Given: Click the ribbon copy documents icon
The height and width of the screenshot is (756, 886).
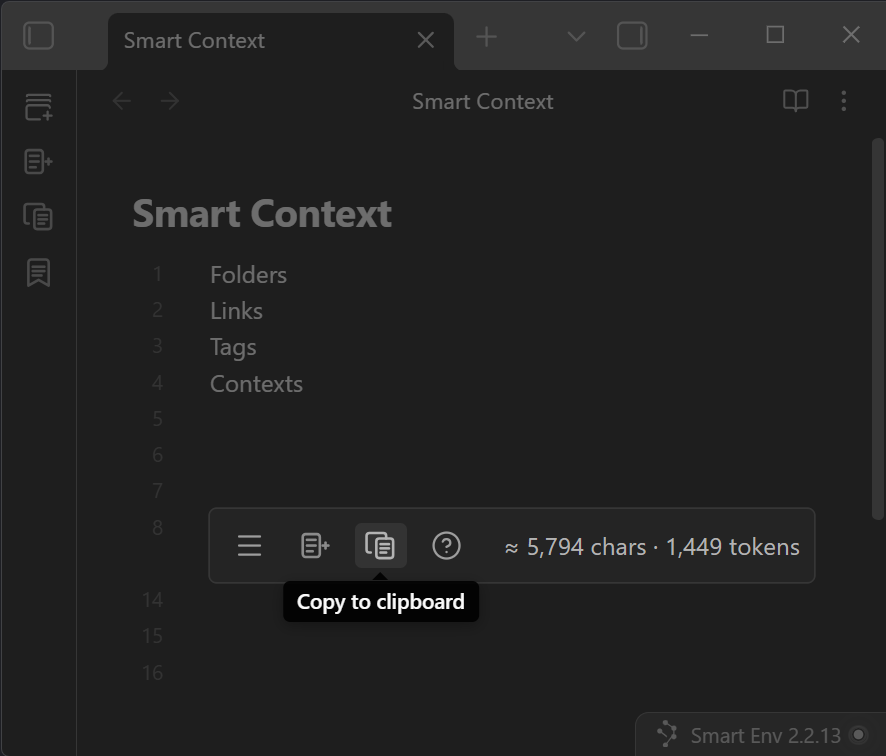Looking at the screenshot, I should pos(38,216).
